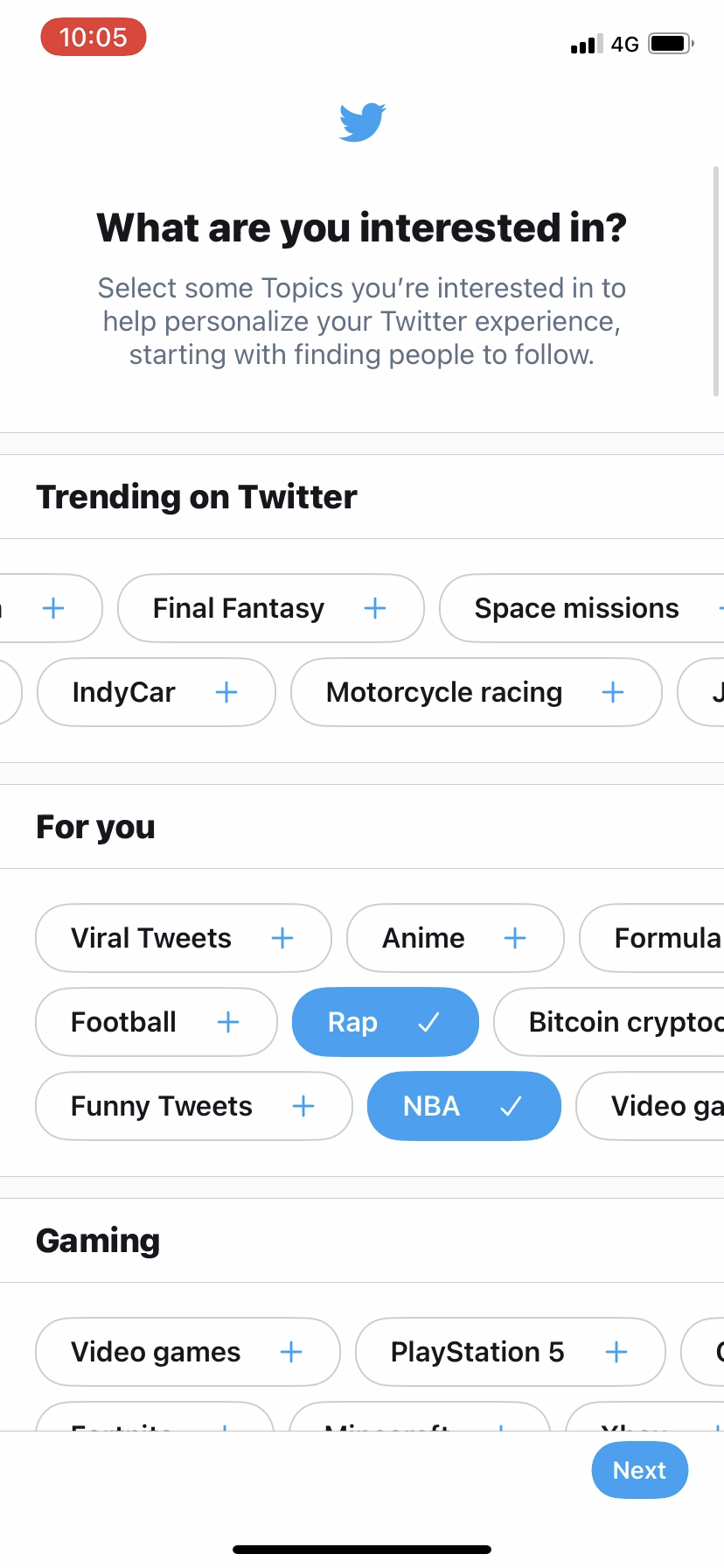This screenshot has width=724, height=1568.
Task: Add the Final Fantasy topic via its plus icon
Action: click(374, 607)
